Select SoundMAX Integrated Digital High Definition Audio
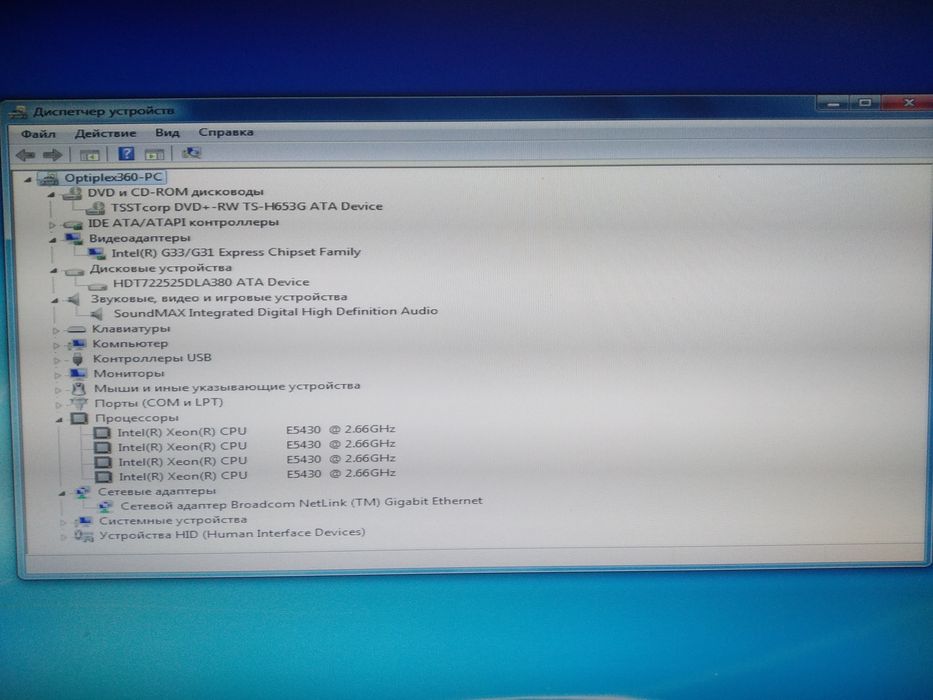Image resolution: width=933 pixels, height=700 pixels. click(276, 311)
